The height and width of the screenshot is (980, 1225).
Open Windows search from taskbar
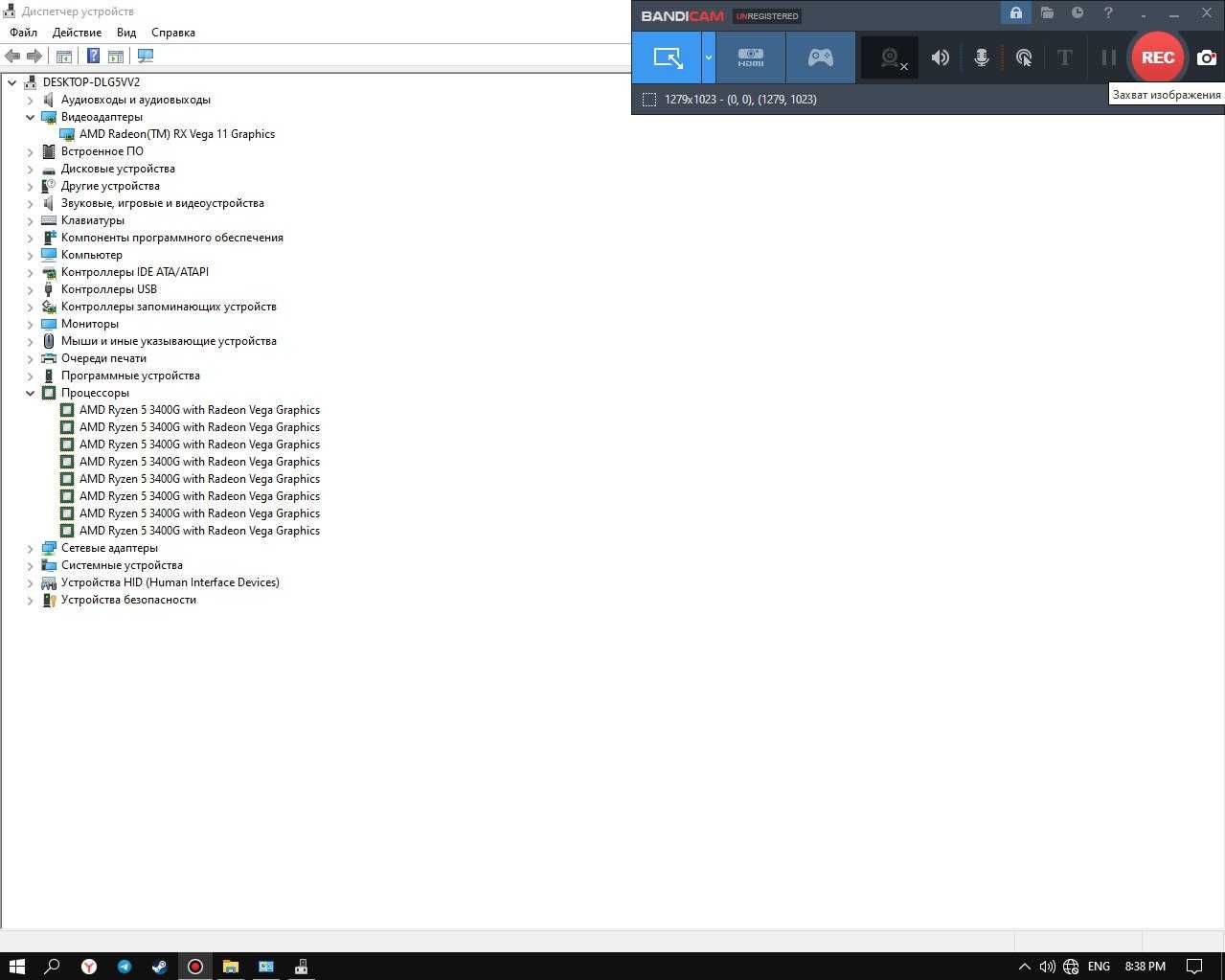tap(53, 967)
